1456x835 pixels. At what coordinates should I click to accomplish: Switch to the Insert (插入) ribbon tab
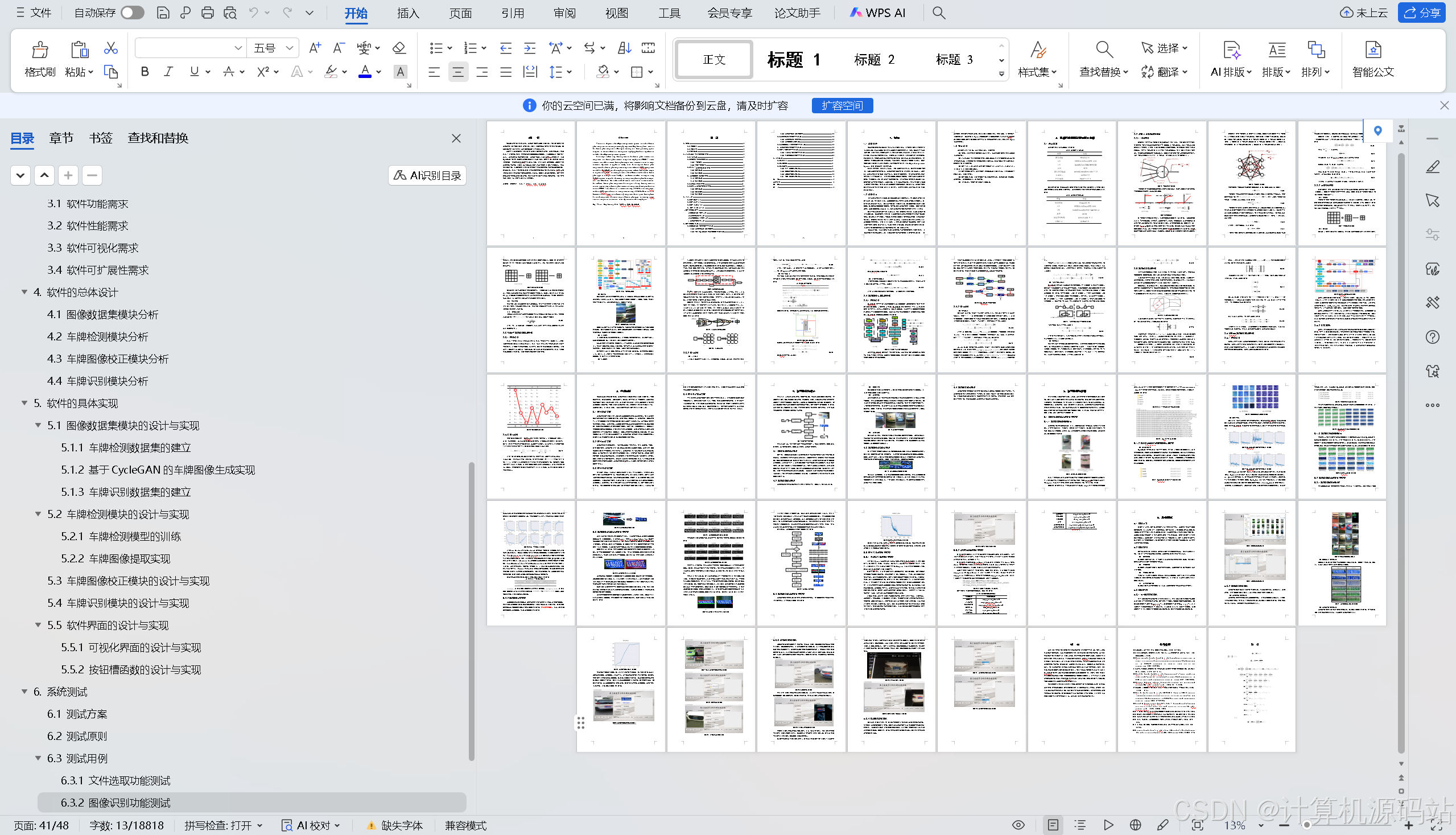tap(408, 13)
